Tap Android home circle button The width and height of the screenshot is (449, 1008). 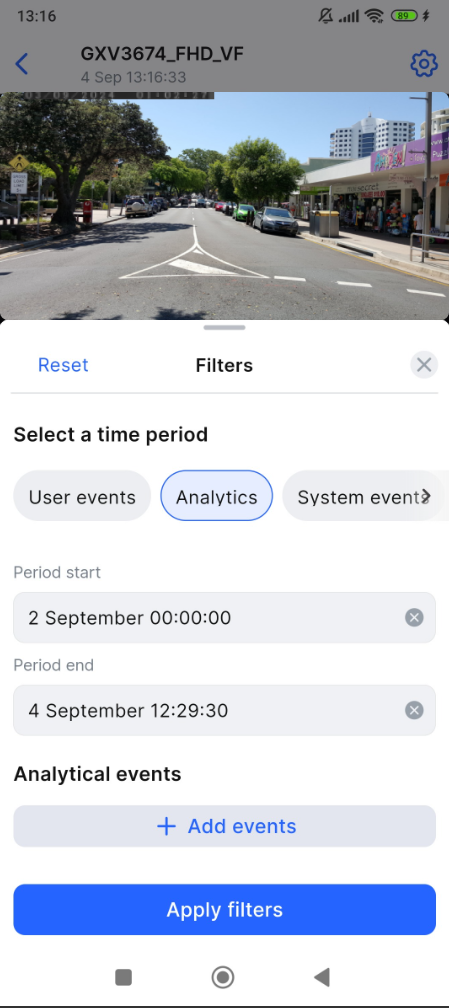[x=223, y=978]
